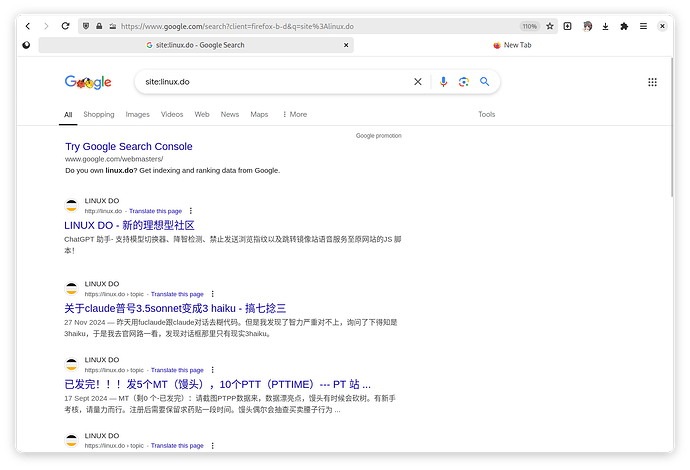Click the page vertical scrollbar thumb
The image size is (690, 470).
click(x=672, y=128)
